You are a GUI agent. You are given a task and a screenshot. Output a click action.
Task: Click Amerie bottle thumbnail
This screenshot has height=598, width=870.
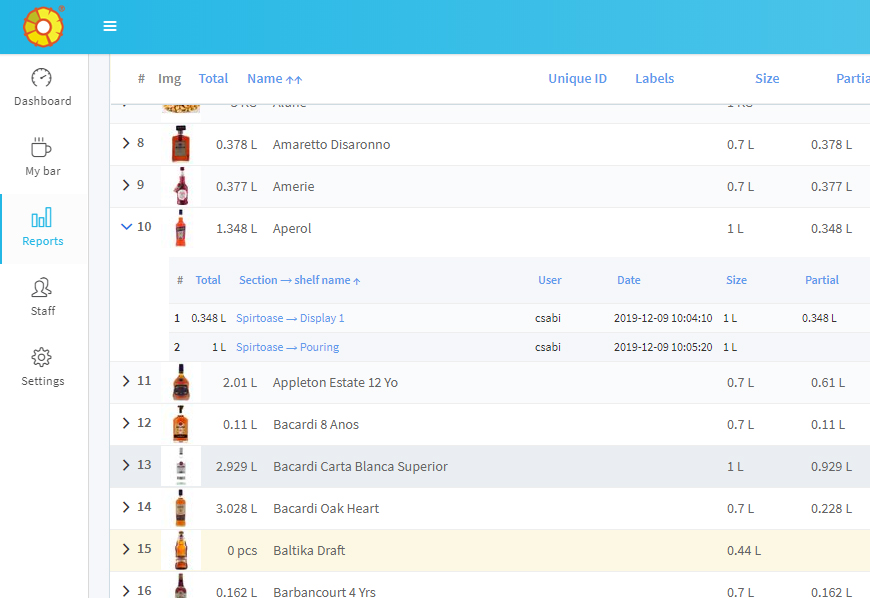[x=181, y=186]
